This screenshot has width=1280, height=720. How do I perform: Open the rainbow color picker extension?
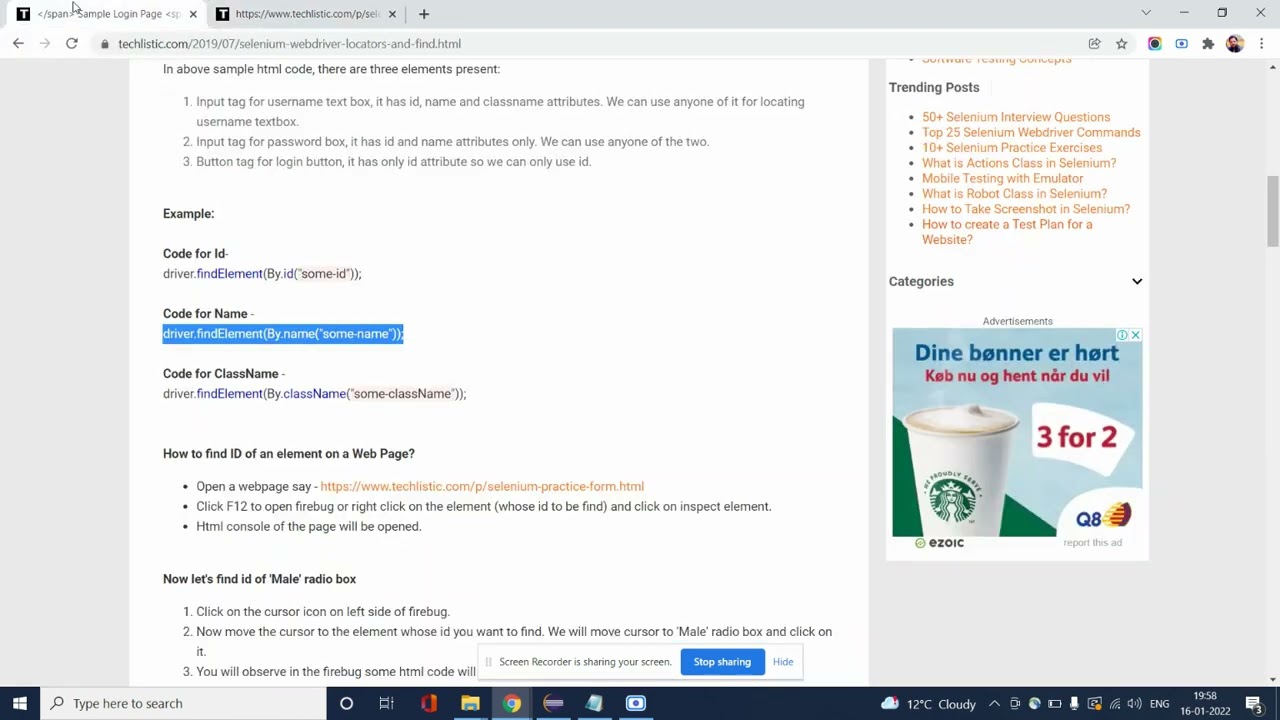click(x=1155, y=44)
